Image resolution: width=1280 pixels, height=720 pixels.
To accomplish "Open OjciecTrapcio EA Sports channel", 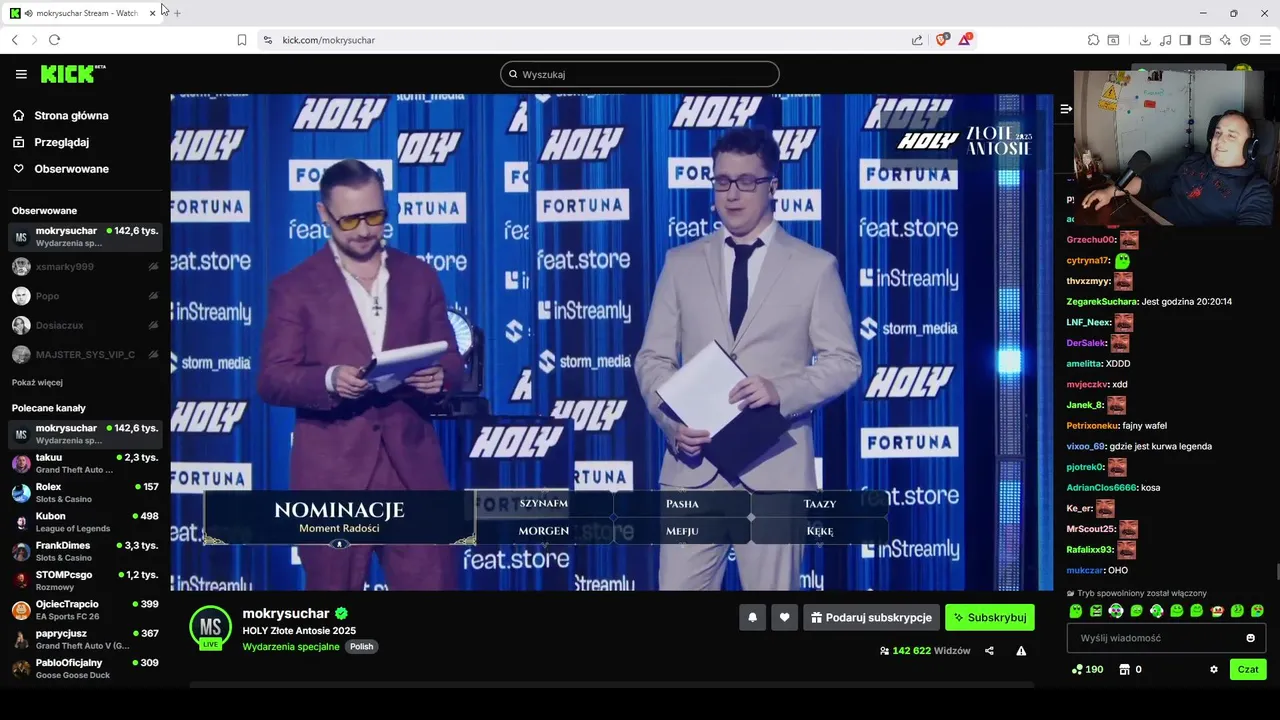I will point(85,610).
